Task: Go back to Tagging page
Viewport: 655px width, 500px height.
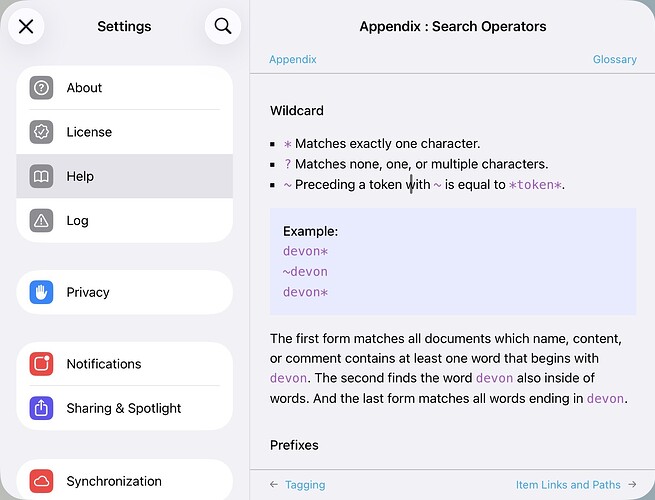Action: 298,485
